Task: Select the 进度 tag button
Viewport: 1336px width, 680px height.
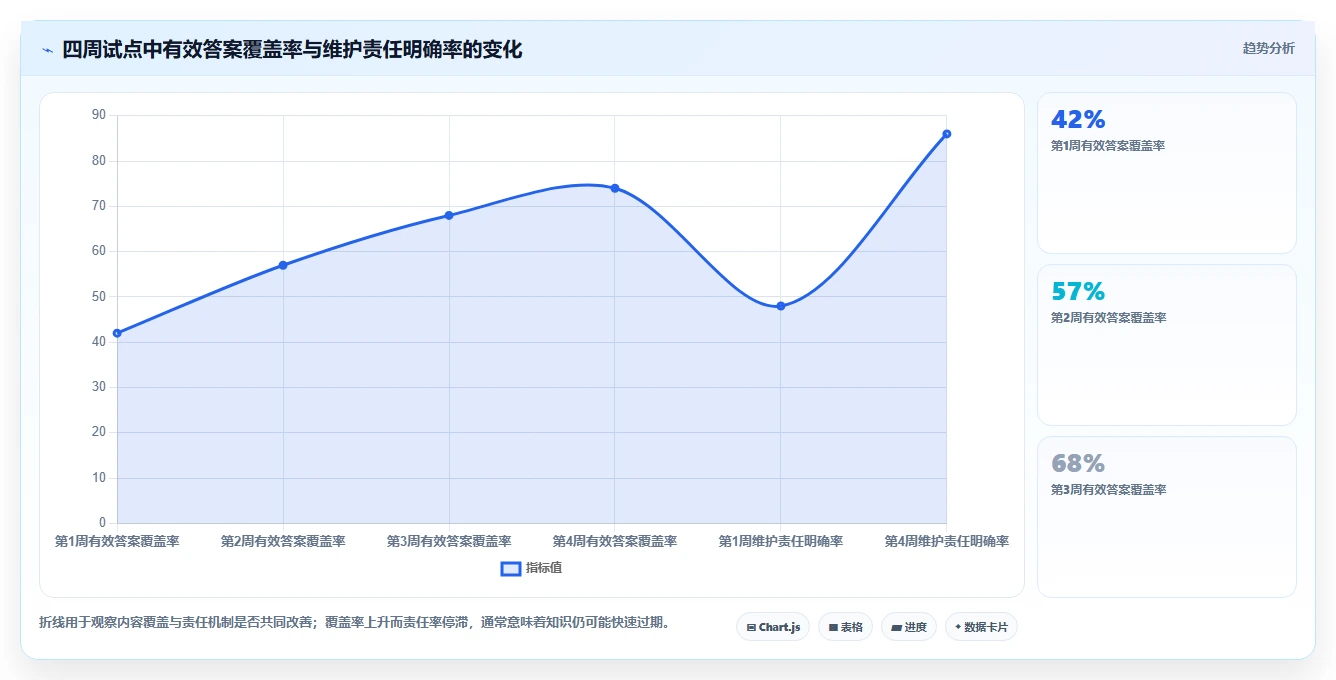Action: click(909, 627)
